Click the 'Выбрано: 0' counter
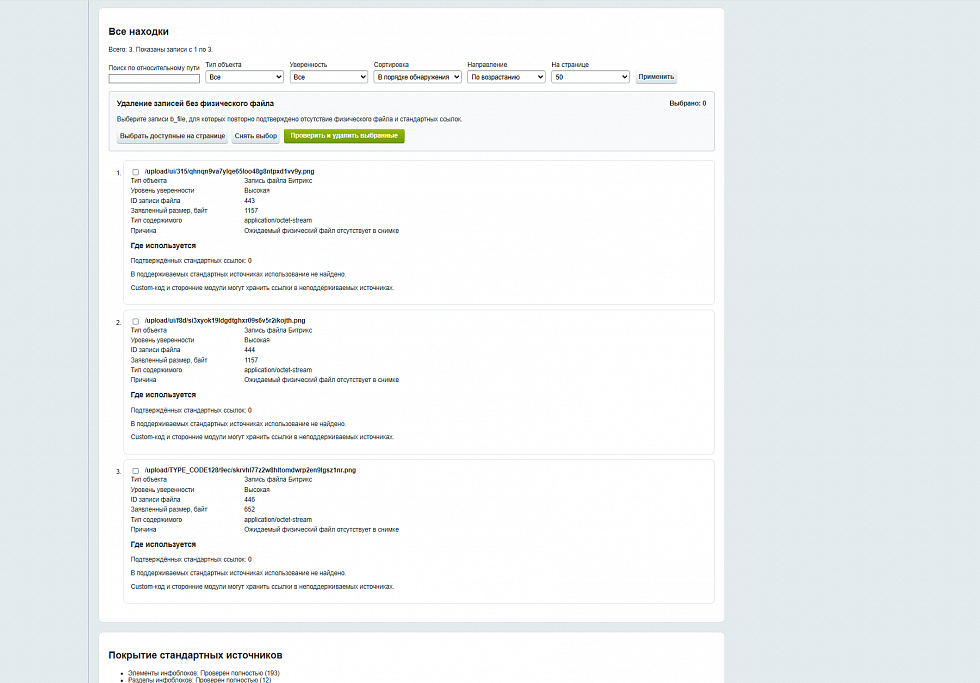 pyautogui.click(x=688, y=104)
